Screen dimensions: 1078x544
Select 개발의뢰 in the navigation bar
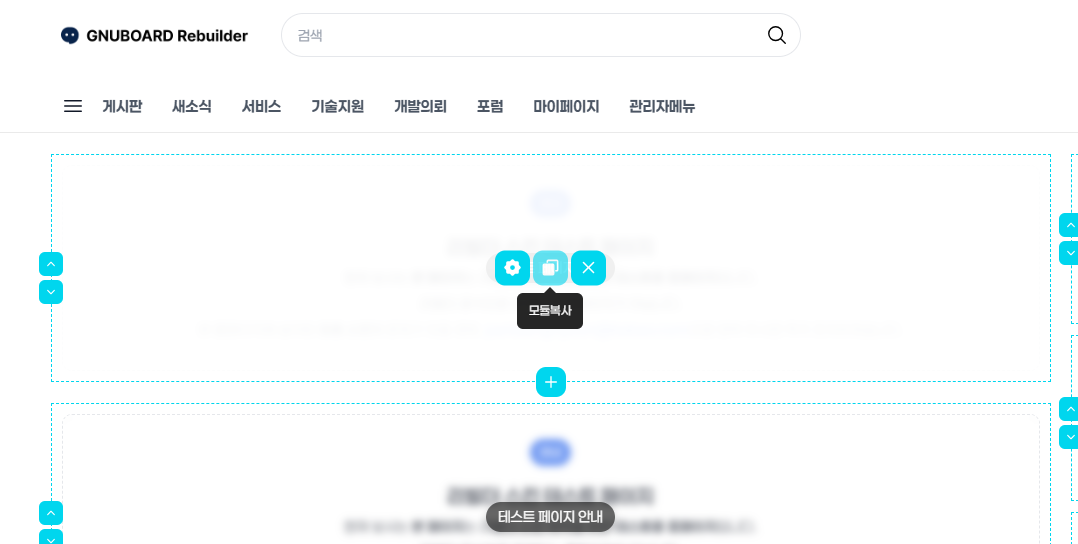420,106
